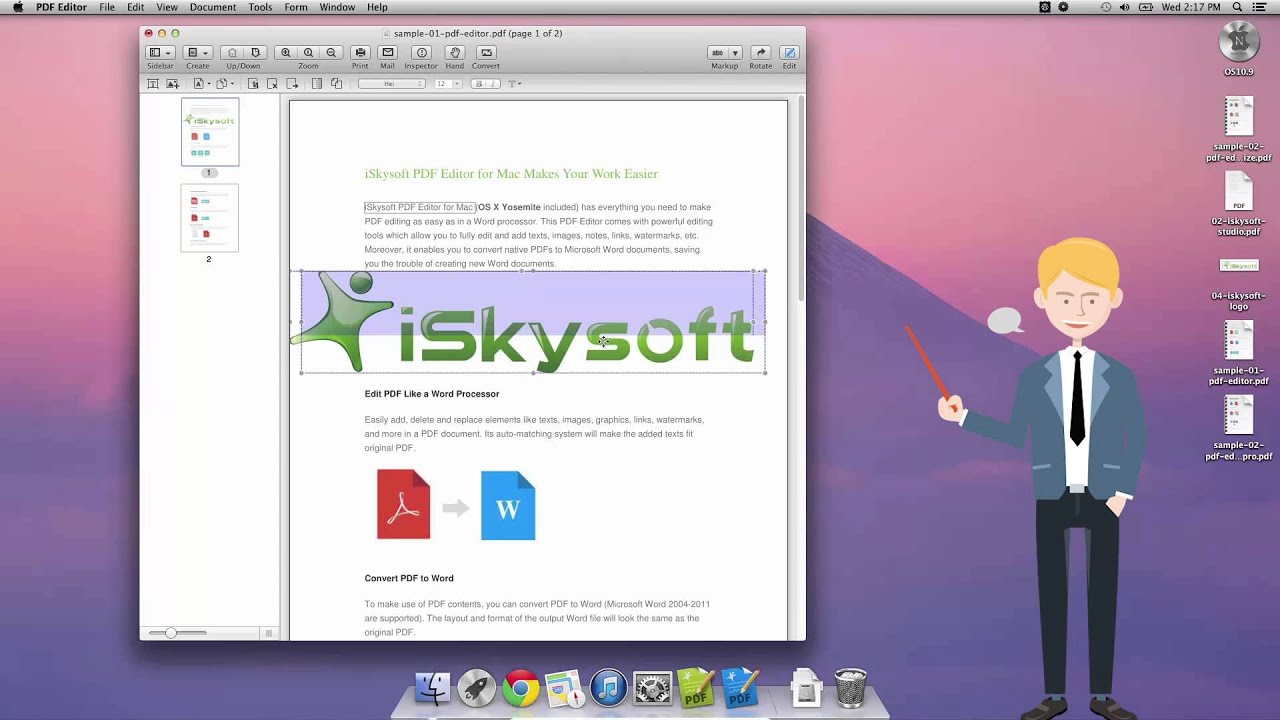Screen dimensions: 1280x720
Task: Toggle bold text formatting
Action: pos(479,84)
